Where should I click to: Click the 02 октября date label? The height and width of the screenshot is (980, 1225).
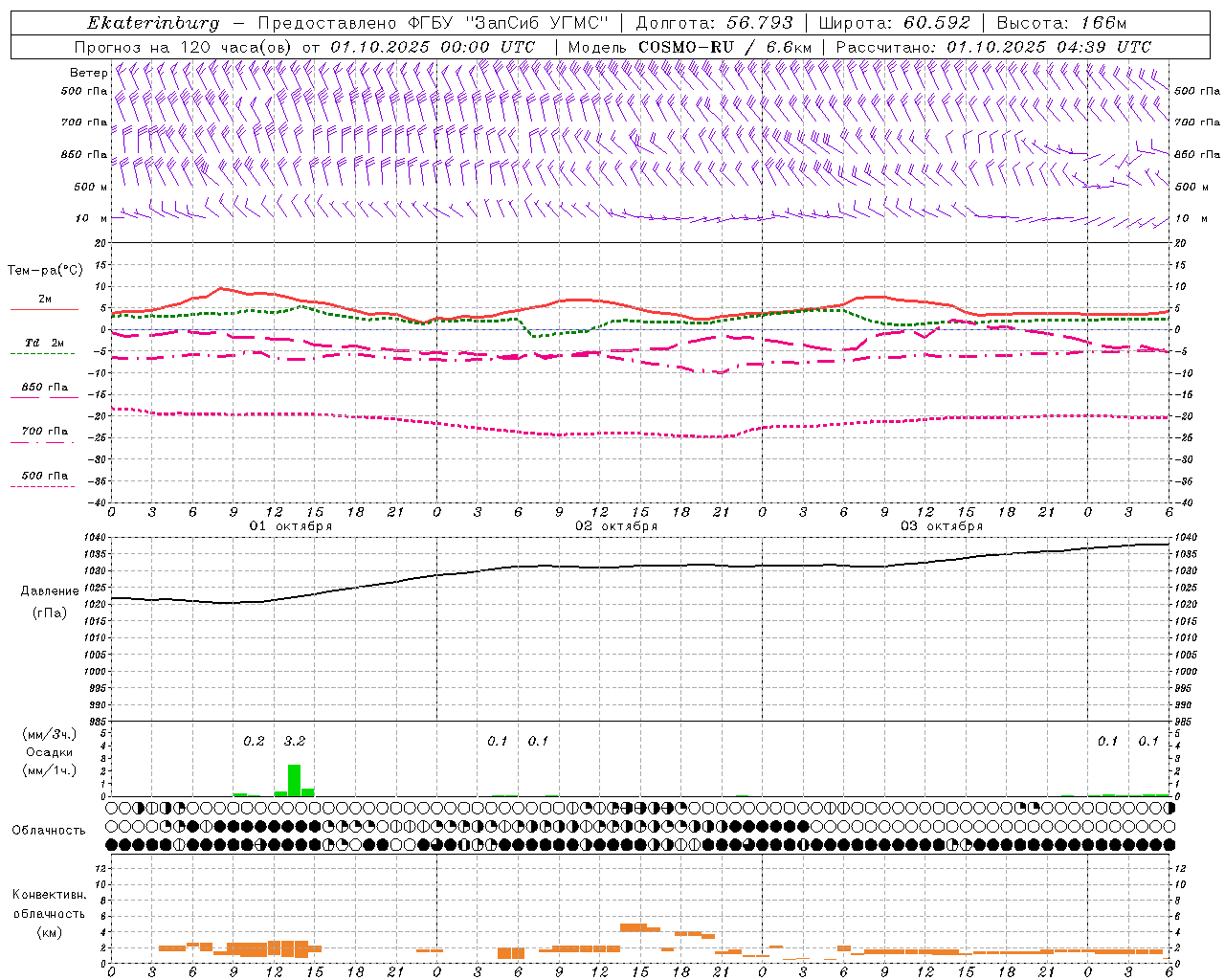pyautogui.click(x=616, y=526)
